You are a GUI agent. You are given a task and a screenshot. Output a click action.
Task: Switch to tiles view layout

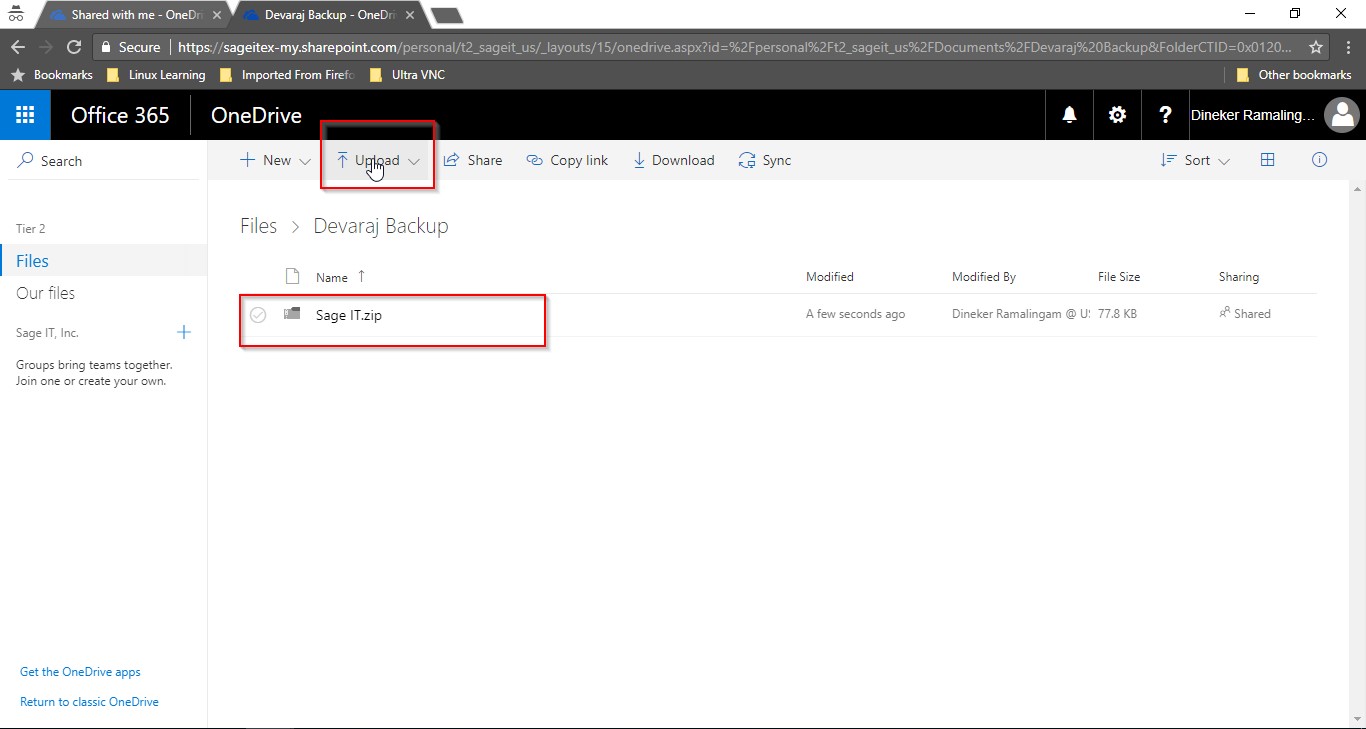[x=1267, y=160]
